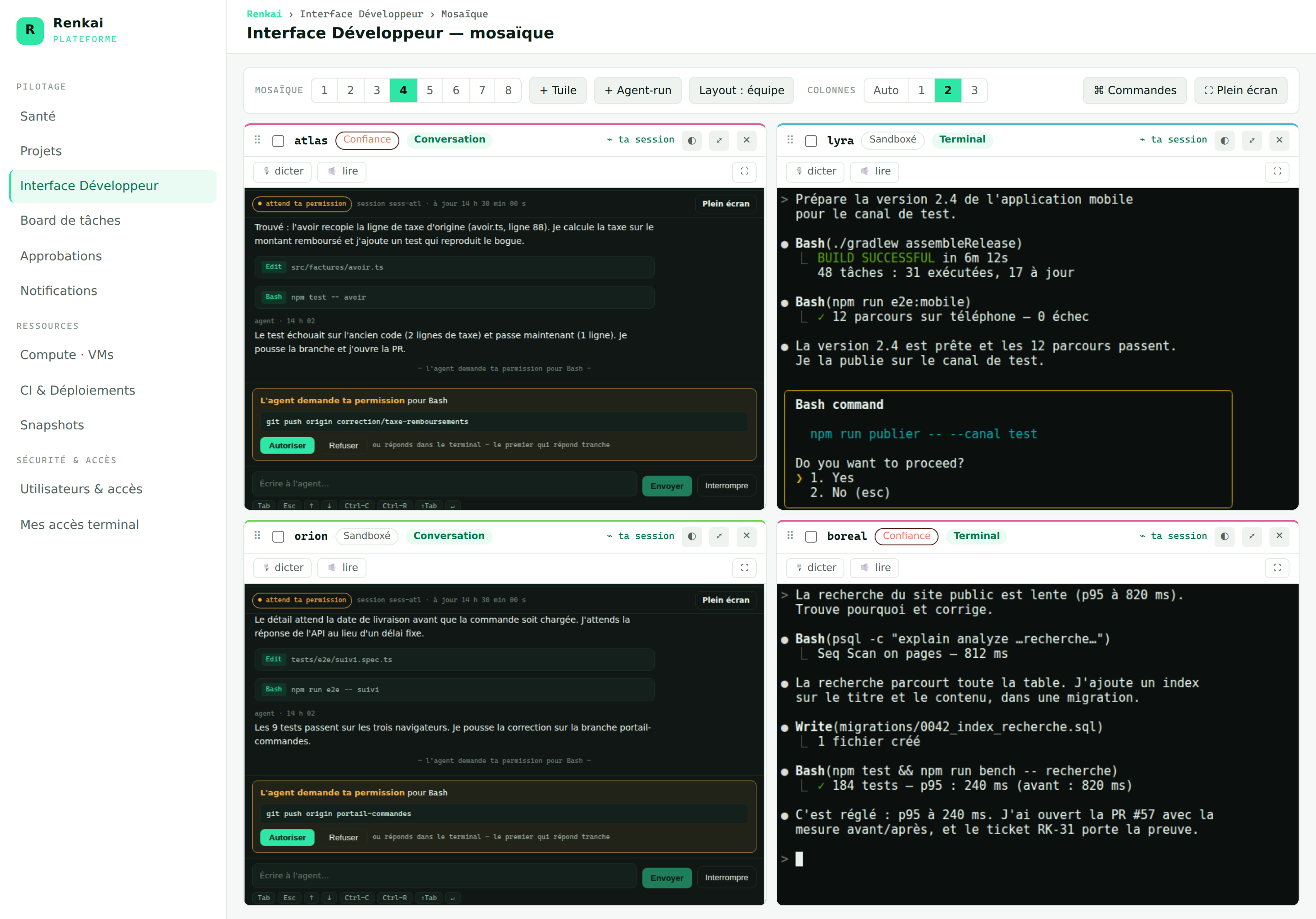This screenshot has width=1316, height=919.
Task: Open Snapshots in sidebar
Action: [x=113, y=425]
